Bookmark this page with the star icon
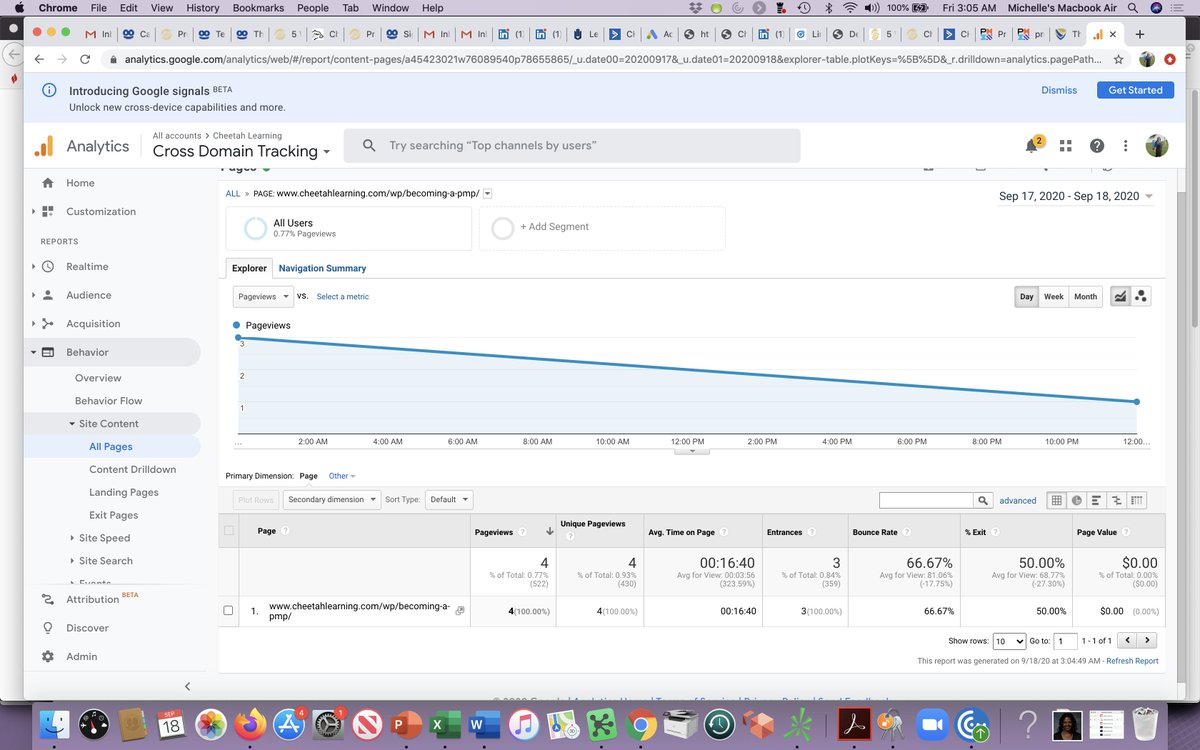Image resolution: width=1200 pixels, height=750 pixels. click(1117, 59)
